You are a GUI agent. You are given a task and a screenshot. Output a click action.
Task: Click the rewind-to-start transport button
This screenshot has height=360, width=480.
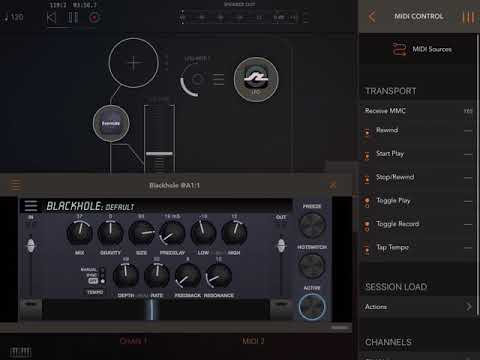pos(51,17)
